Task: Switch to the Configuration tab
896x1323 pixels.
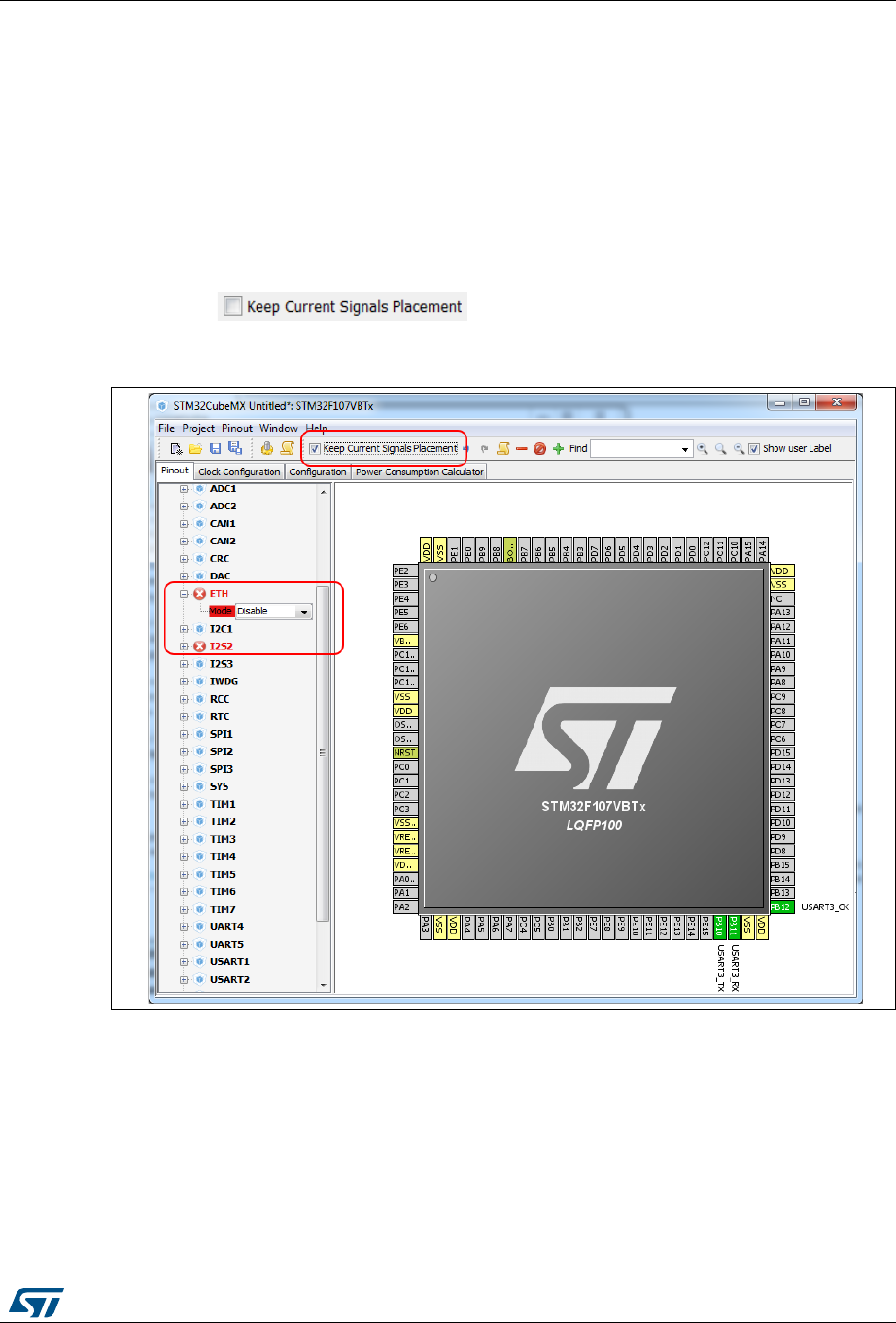Action: point(318,472)
